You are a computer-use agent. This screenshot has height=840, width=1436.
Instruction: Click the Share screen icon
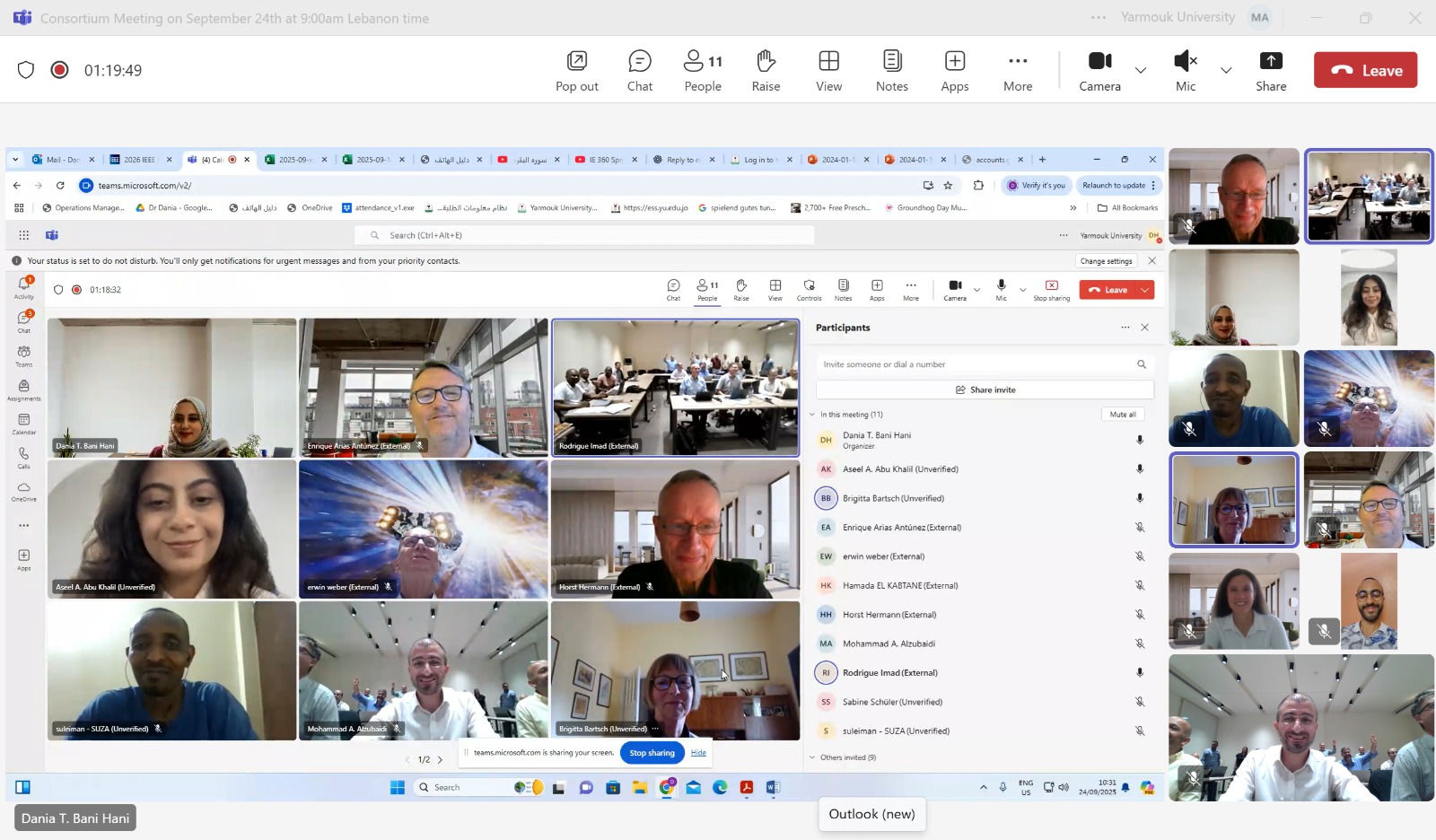pyautogui.click(x=1270, y=71)
